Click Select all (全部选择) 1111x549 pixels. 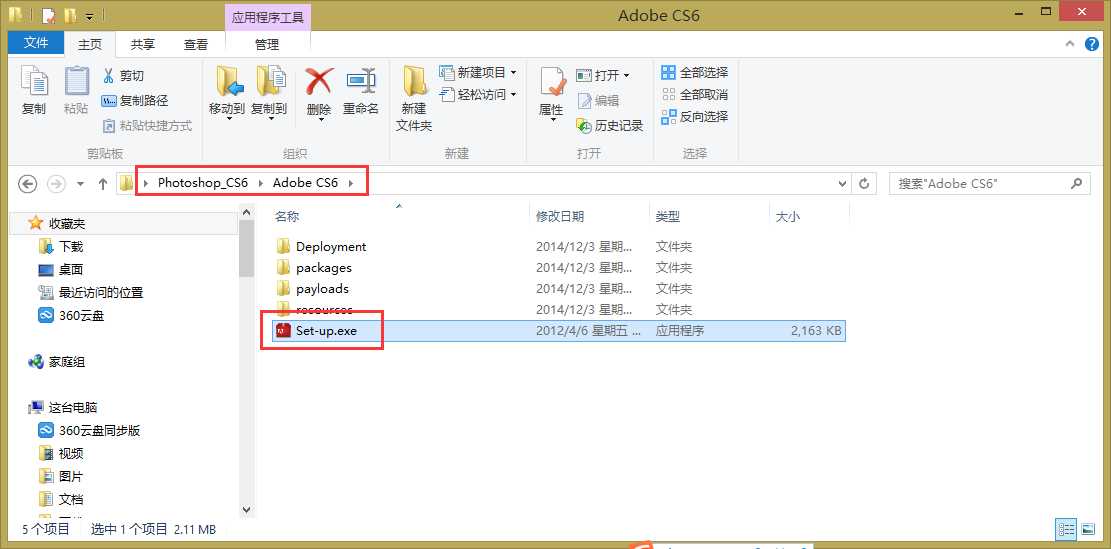tap(694, 72)
